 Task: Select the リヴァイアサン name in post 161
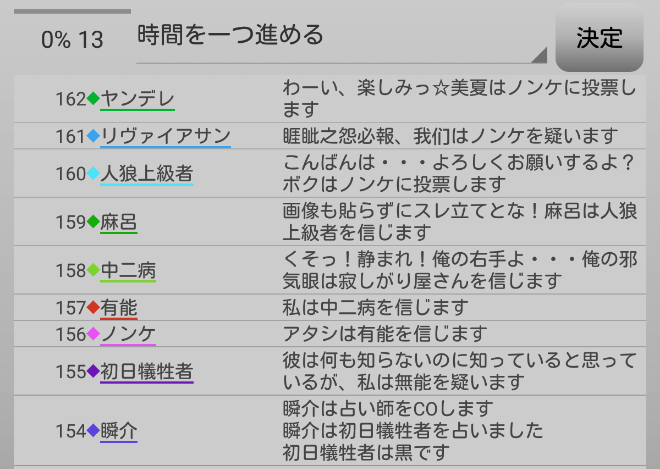165,136
